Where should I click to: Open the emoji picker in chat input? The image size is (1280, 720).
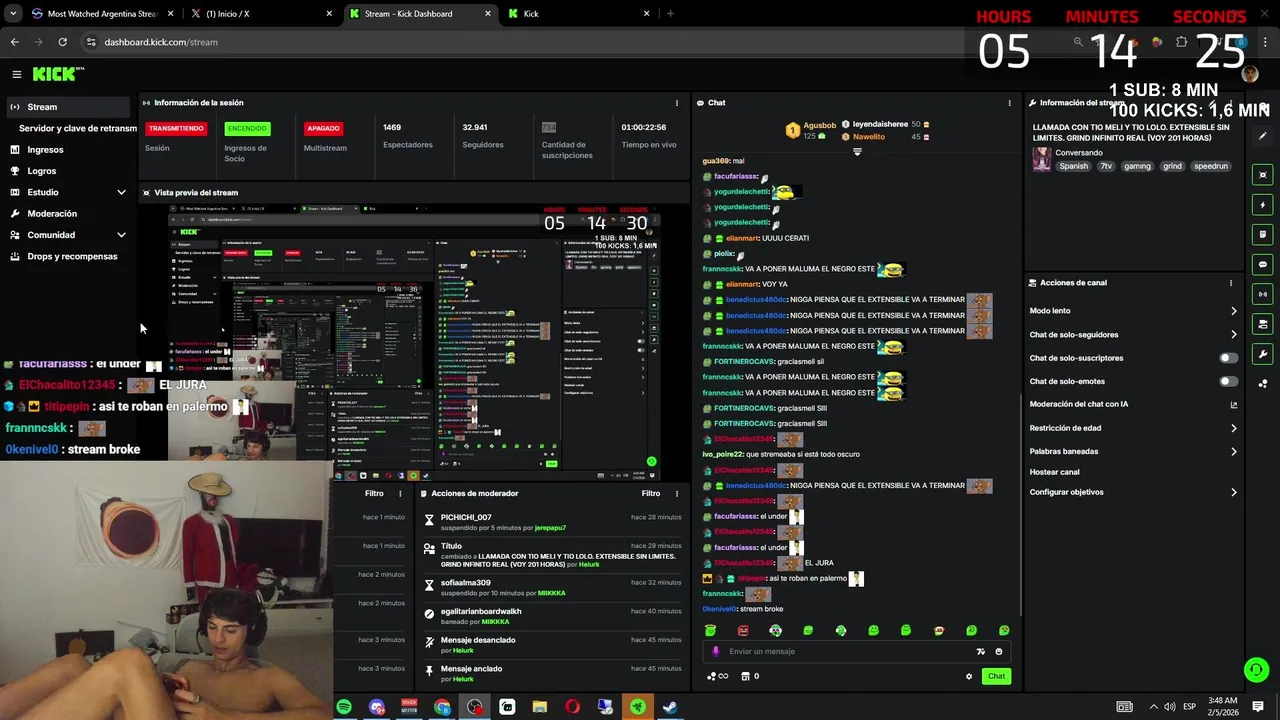998,651
